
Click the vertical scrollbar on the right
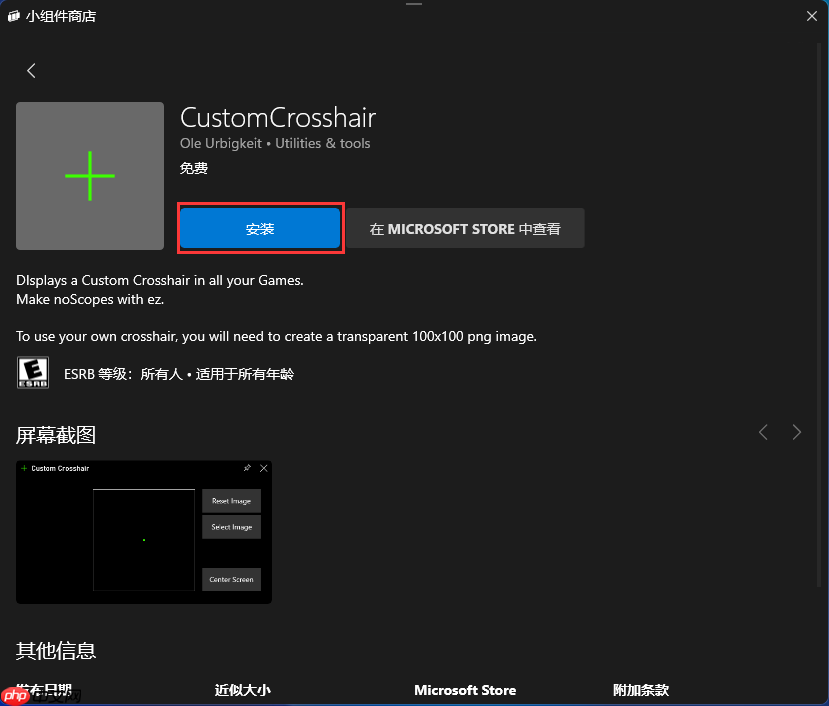click(x=819, y=317)
